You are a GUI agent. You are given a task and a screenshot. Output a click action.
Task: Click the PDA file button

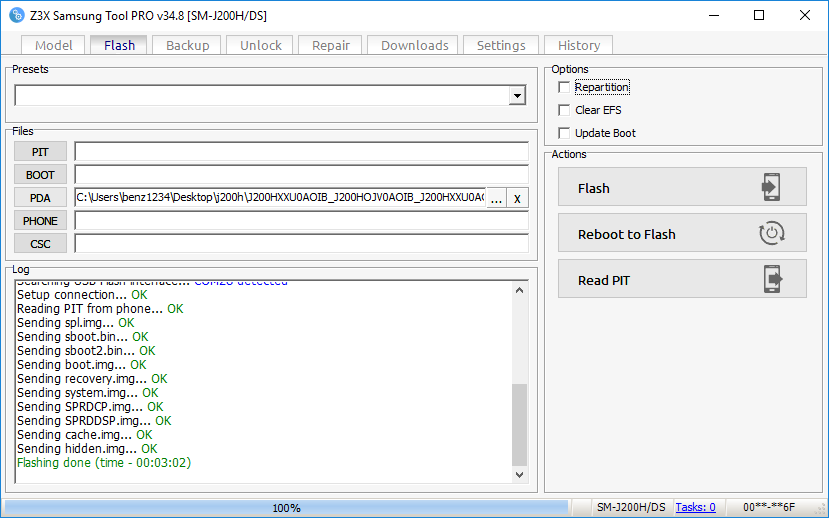tap(40, 198)
